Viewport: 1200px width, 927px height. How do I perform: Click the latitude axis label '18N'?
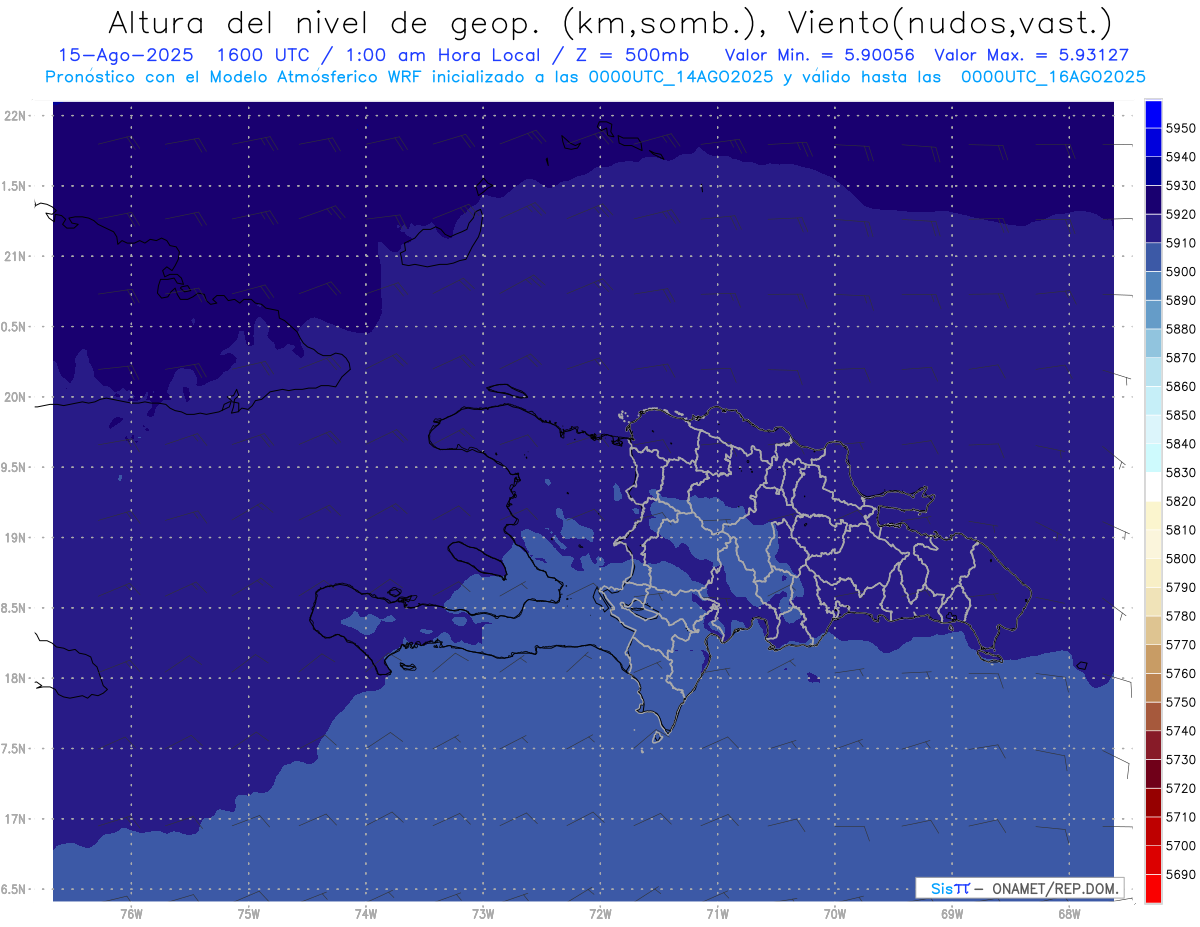pos(14,678)
